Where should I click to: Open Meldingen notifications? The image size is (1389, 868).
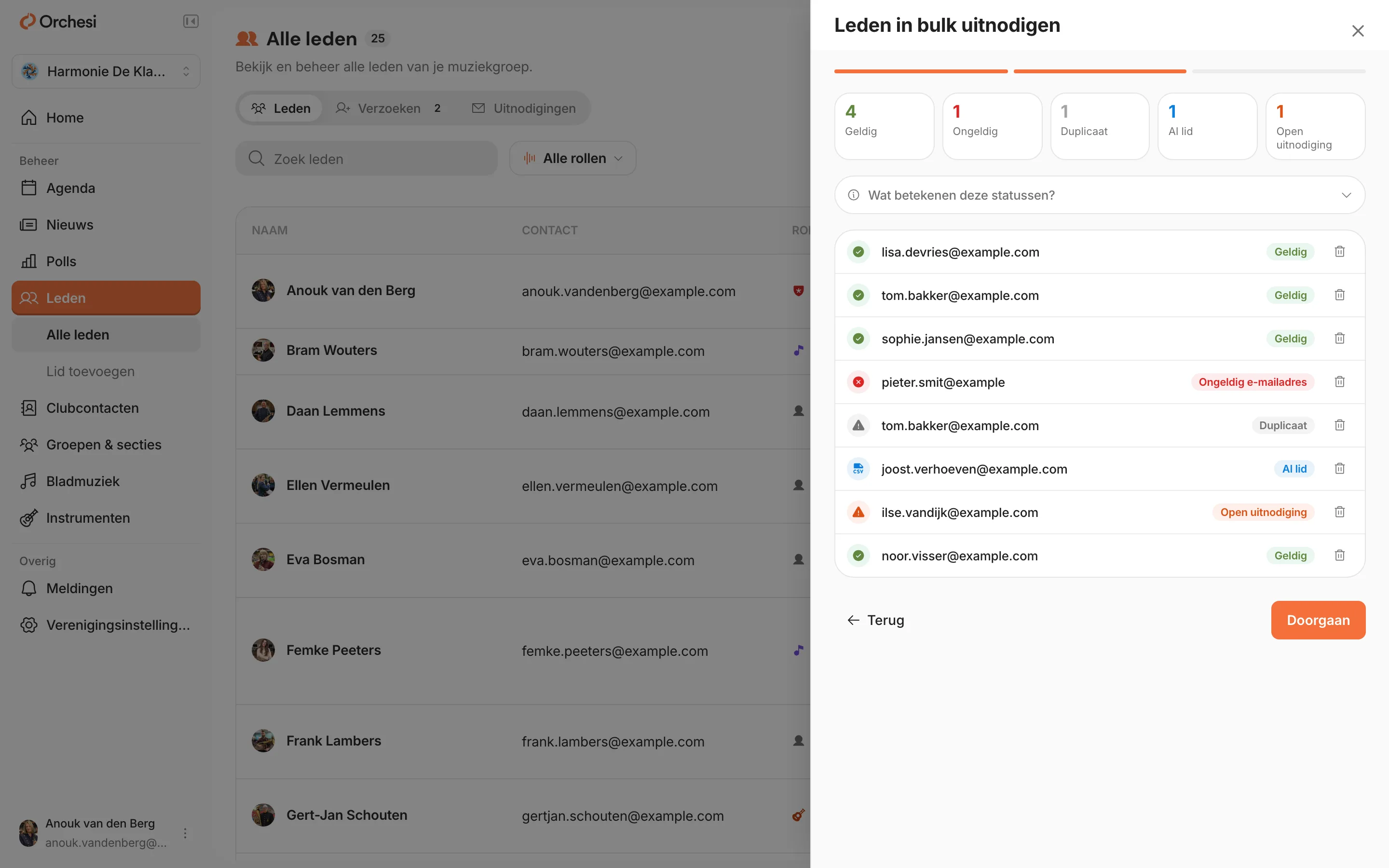click(x=106, y=588)
